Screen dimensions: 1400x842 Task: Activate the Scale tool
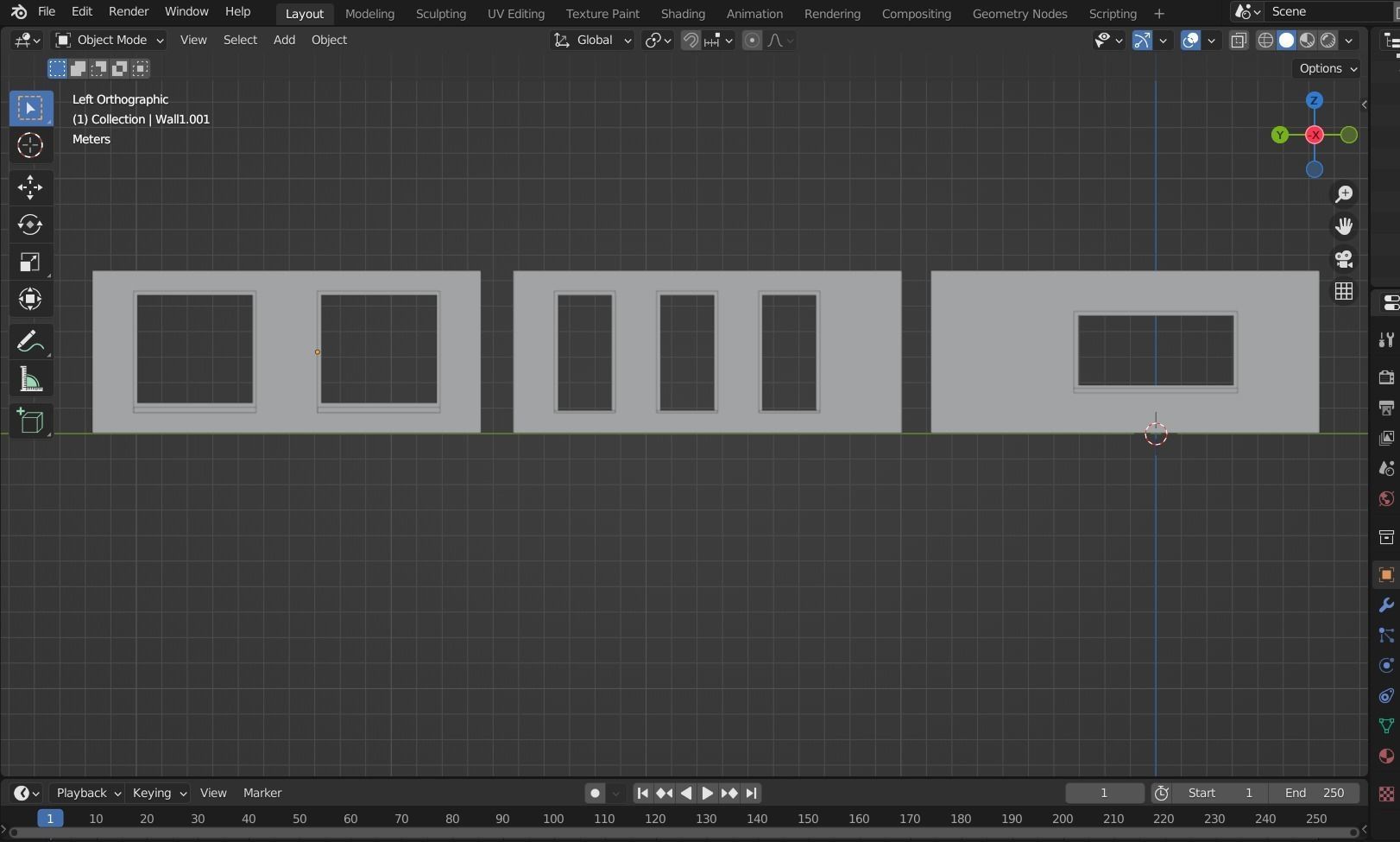point(30,263)
